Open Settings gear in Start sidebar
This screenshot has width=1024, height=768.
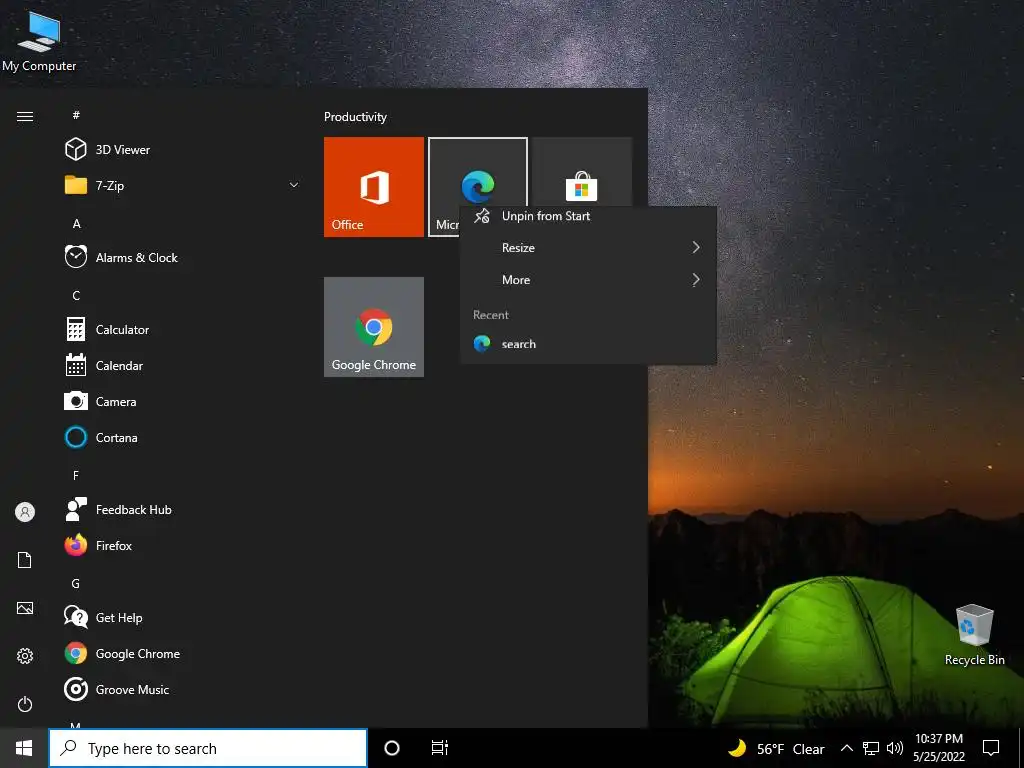pyautogui.click(x=25, y=656)
